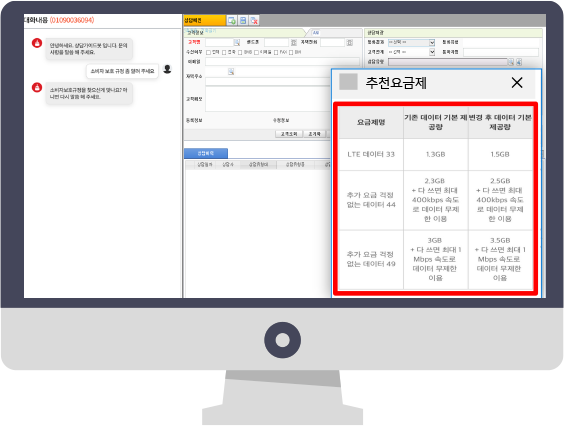Click the blue save disk toolbar icon
This screenshot has width=564, height=426.
pyautogui.click(x=243, y=21)
